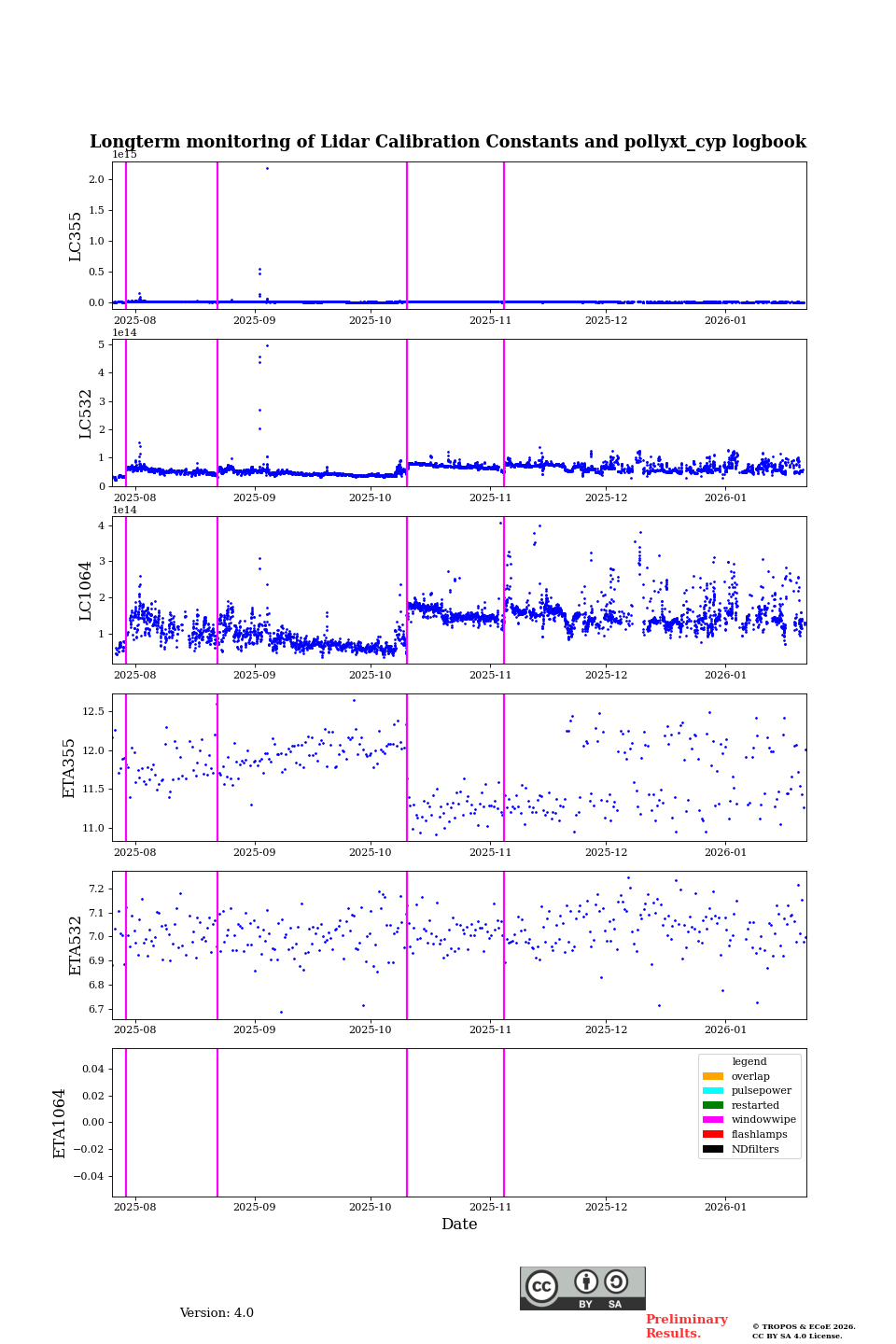Click the "Preliminary Results." red text

tap(686, 1326)
